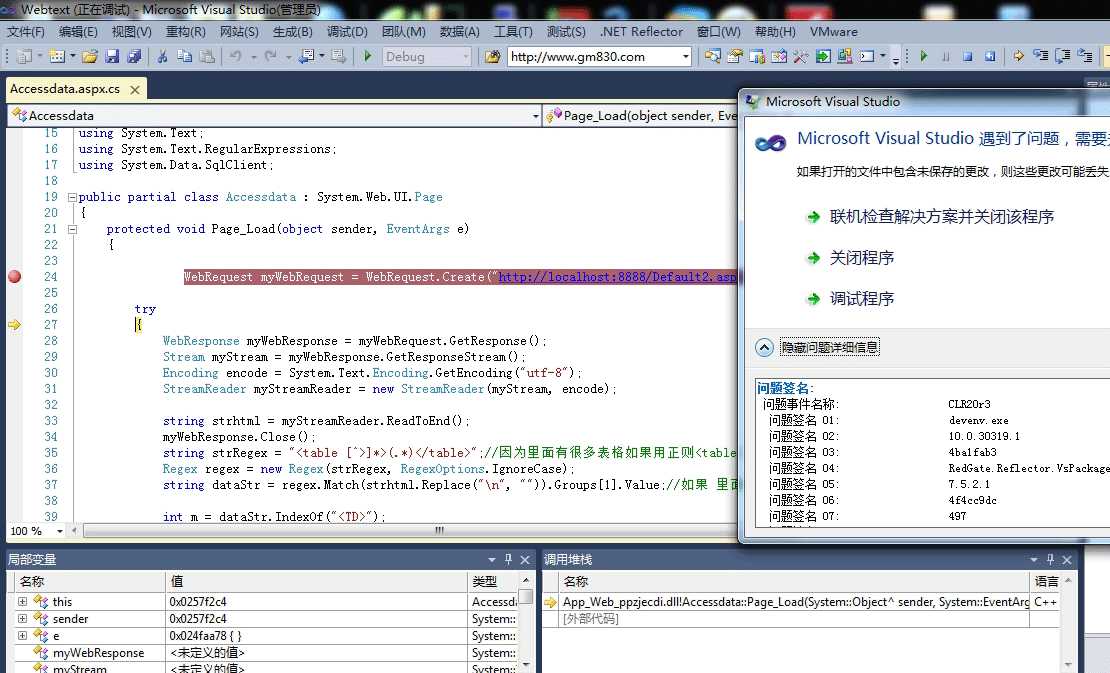Collapse the Accessdata class outline on line 19

click(71, 197)
